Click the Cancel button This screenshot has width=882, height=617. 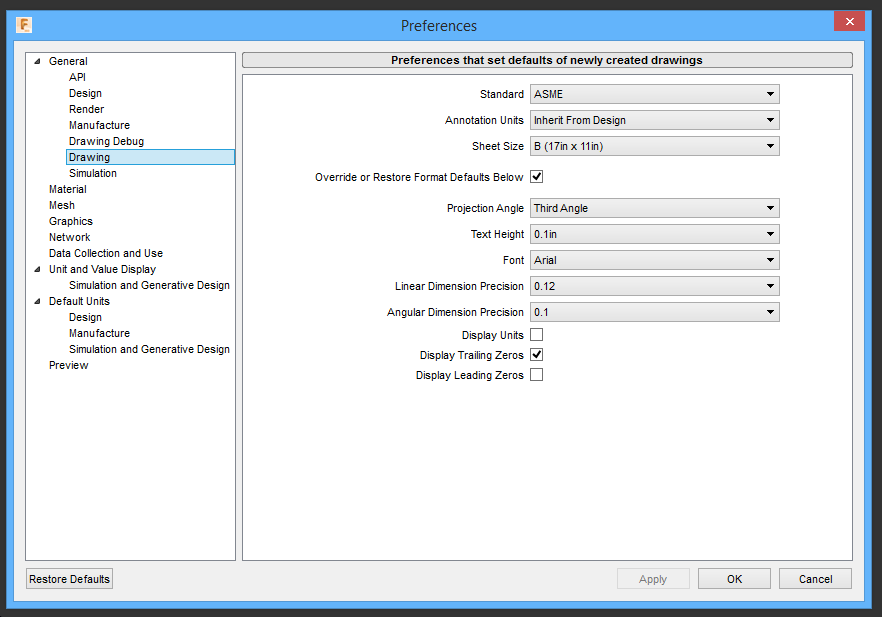(816, 579)
